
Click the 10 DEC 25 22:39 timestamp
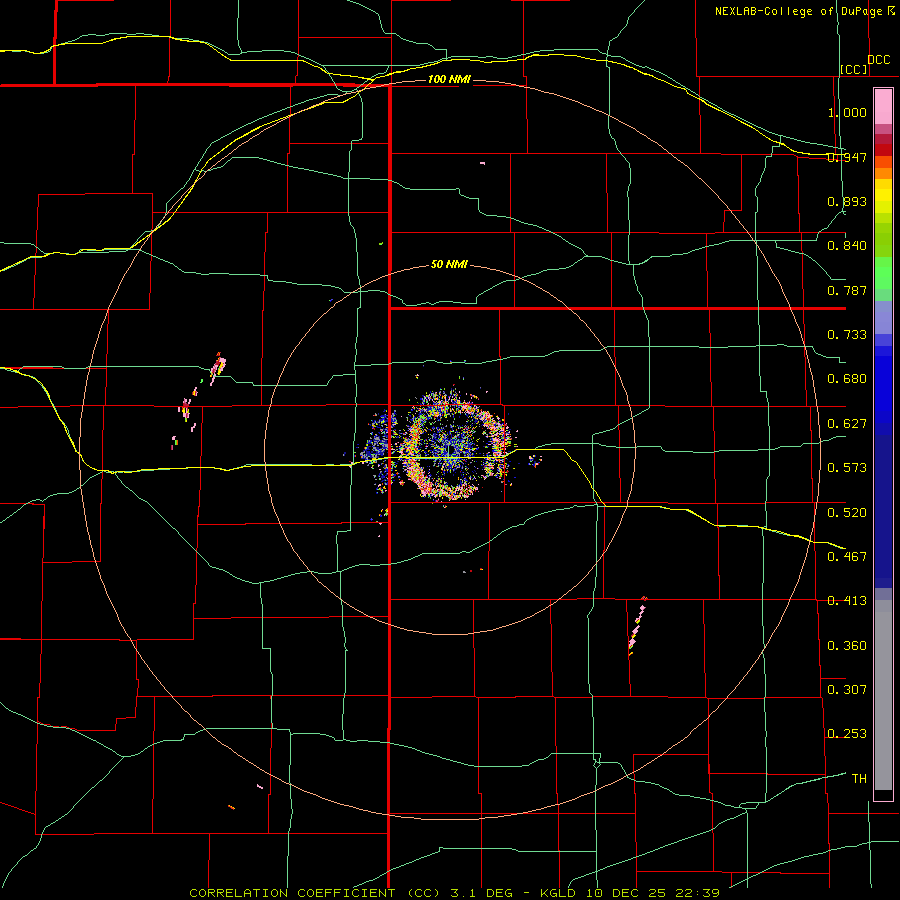point(652,893)
